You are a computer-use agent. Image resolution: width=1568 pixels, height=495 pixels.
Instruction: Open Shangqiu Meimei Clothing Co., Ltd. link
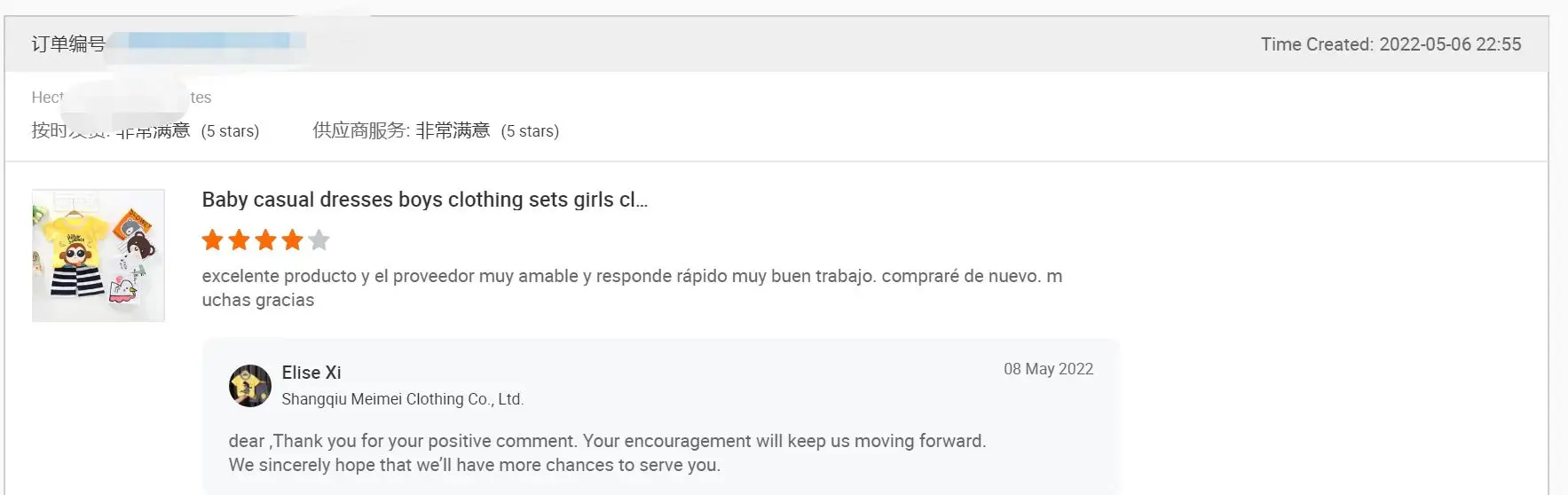tap(402, 399)
